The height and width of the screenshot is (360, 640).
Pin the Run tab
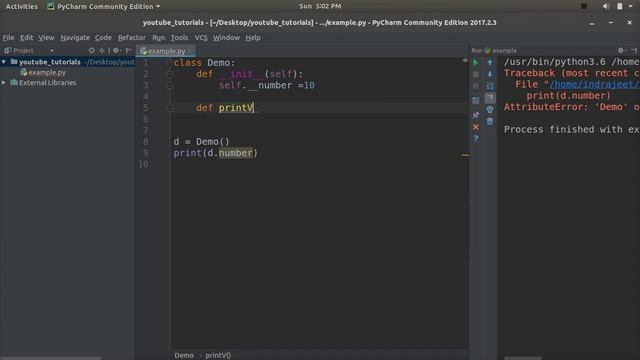[x=476, y=116]
